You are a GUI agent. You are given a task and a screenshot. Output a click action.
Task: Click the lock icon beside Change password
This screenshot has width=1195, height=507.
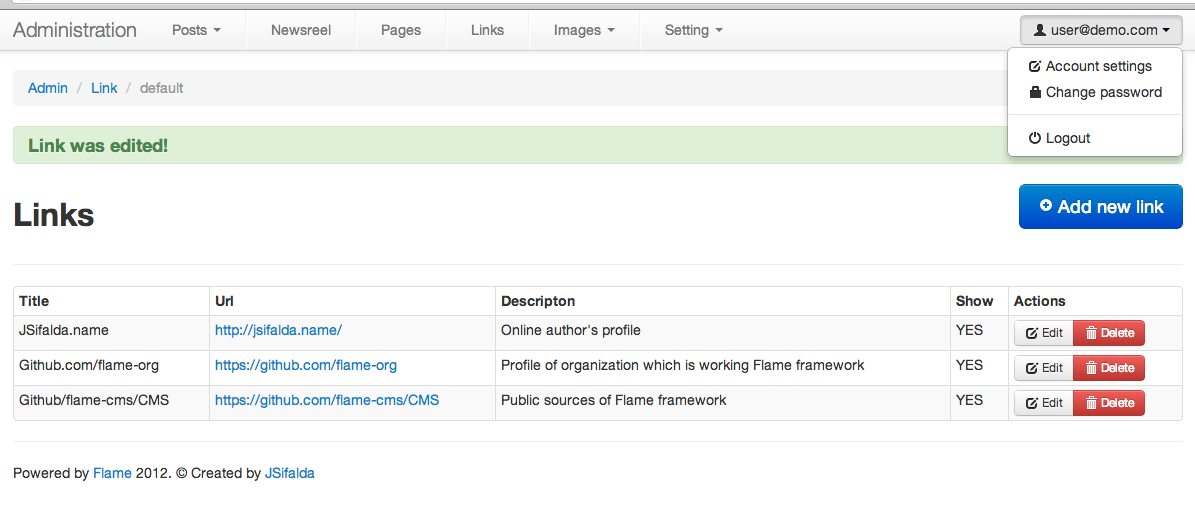[x=1035, y=92]
